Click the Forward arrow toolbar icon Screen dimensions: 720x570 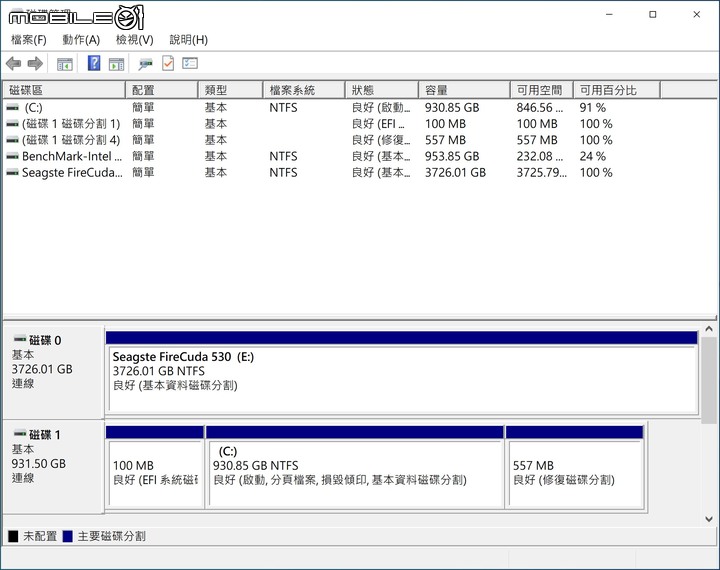tap(35, 63)
